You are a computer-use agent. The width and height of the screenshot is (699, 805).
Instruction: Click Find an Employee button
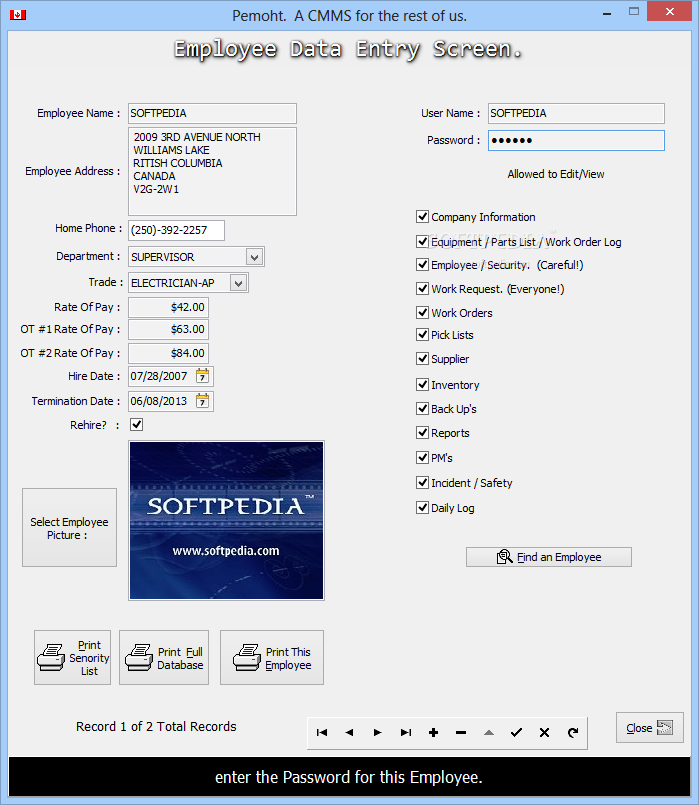coord(549,557)
